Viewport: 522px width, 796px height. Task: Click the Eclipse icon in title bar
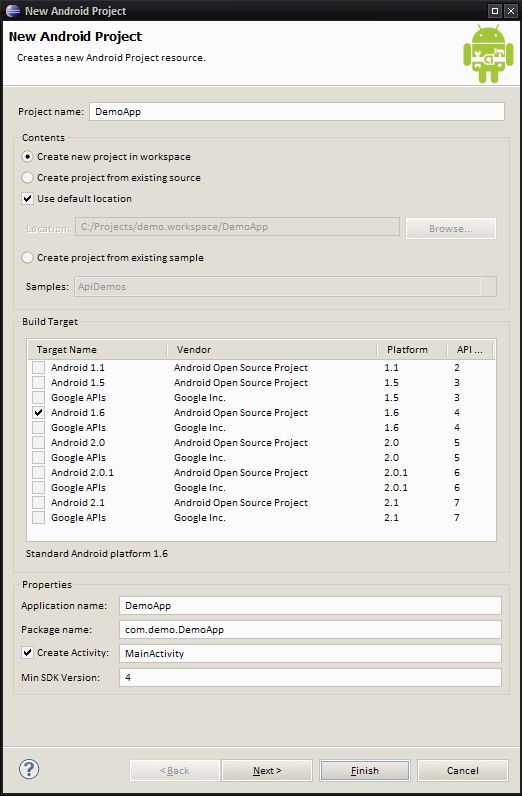pos(12,11)
